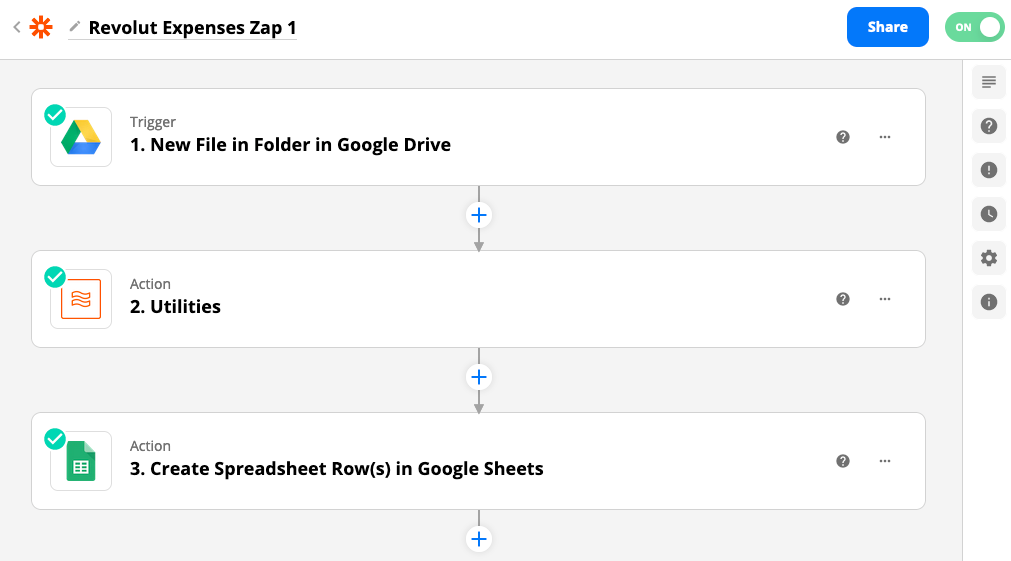Edit the Revolut Expenses Zap 1 title
This screenshot has width=1011, height=561.
(x=192, y=28)
